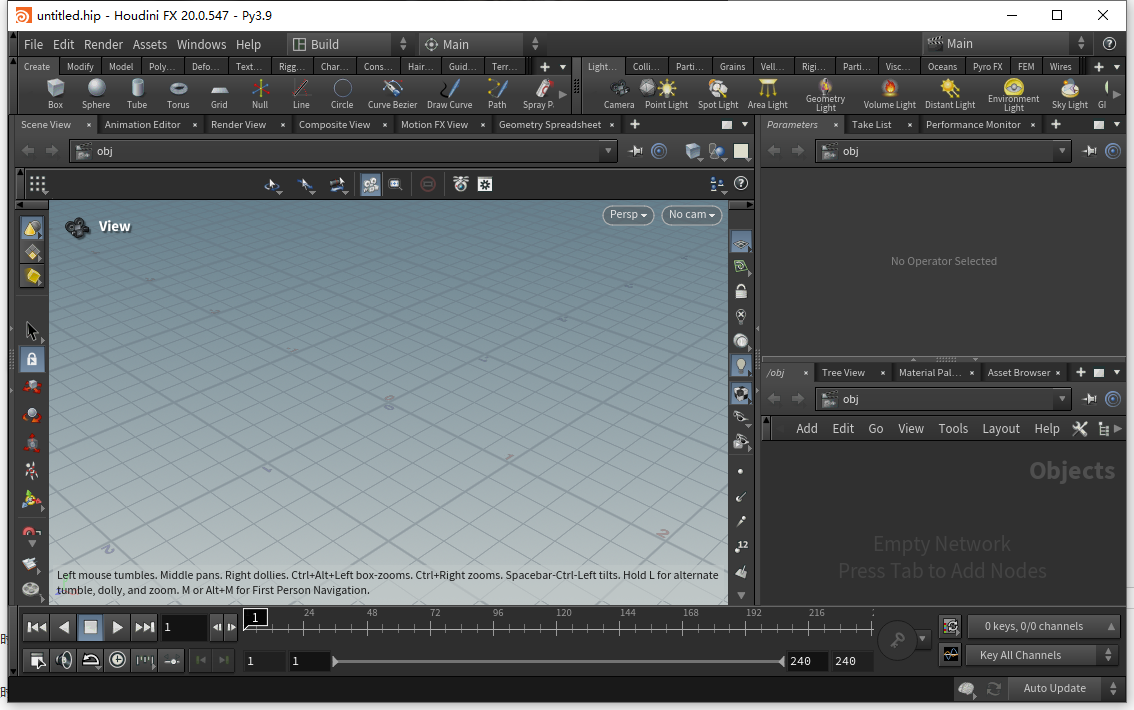The image size is (1134, 710).
Task: Open the File menu
Action: point(33,44)
